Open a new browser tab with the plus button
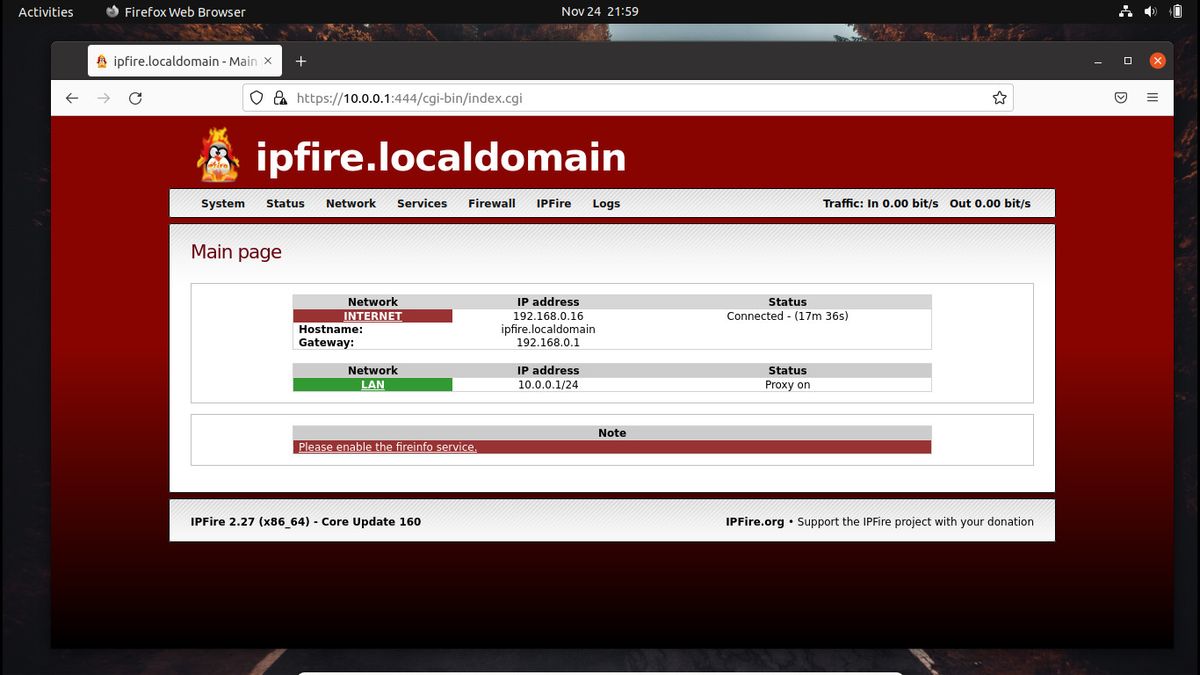Screen dimensions: 1200x675 301,60
